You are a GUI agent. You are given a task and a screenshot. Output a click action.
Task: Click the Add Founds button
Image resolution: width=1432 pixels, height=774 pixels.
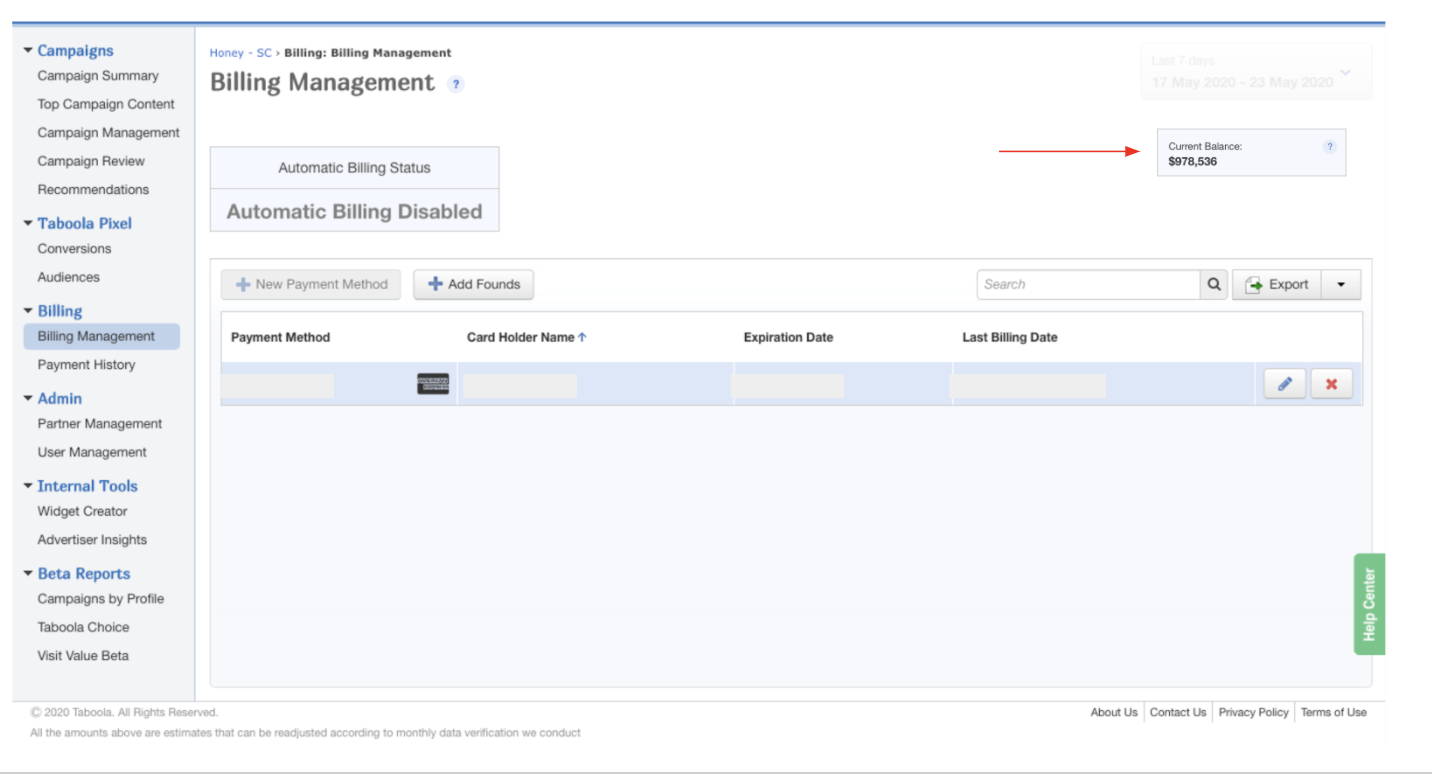point(474,284)
